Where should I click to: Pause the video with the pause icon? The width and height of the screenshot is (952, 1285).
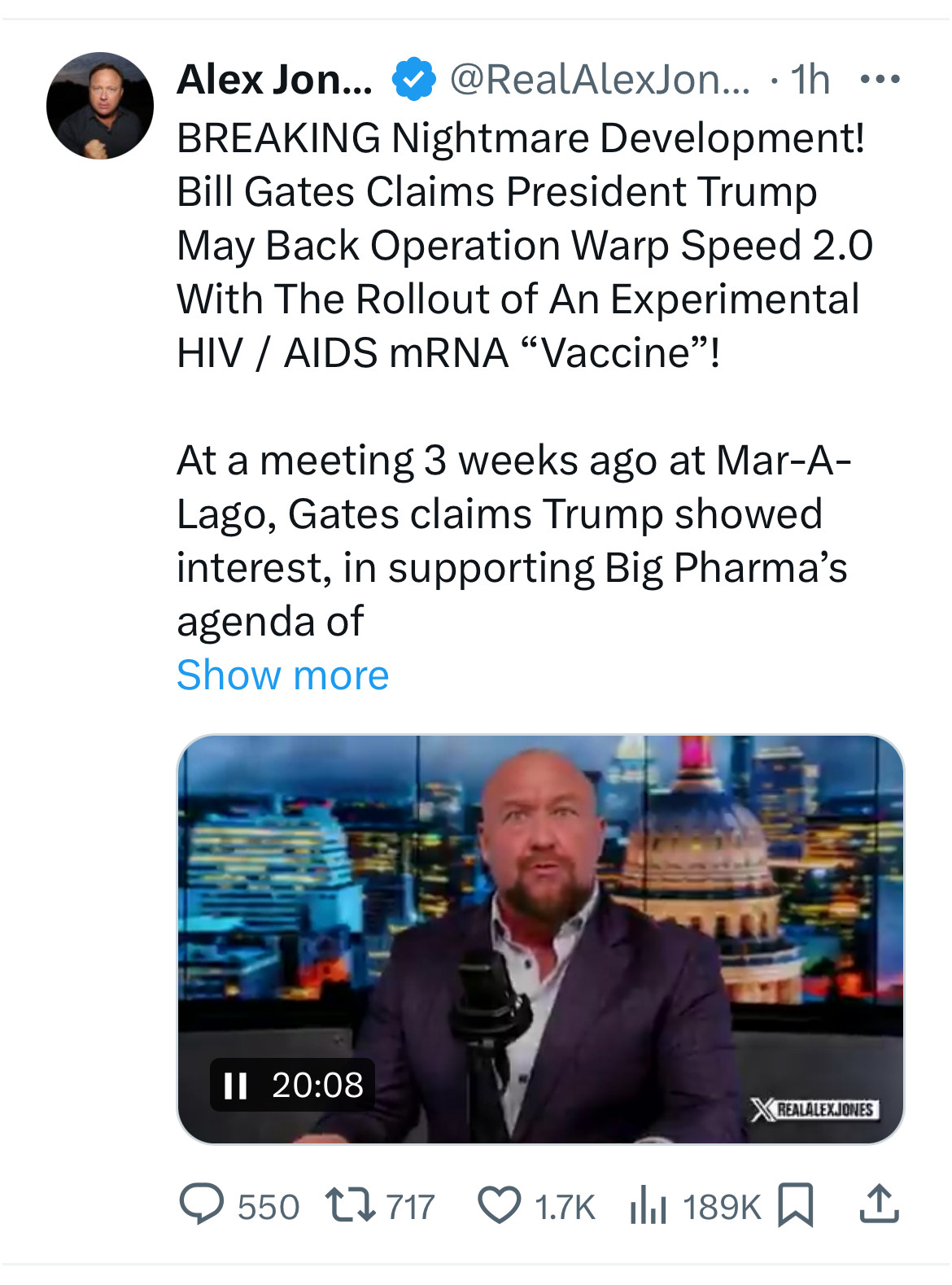(235, 1085)
